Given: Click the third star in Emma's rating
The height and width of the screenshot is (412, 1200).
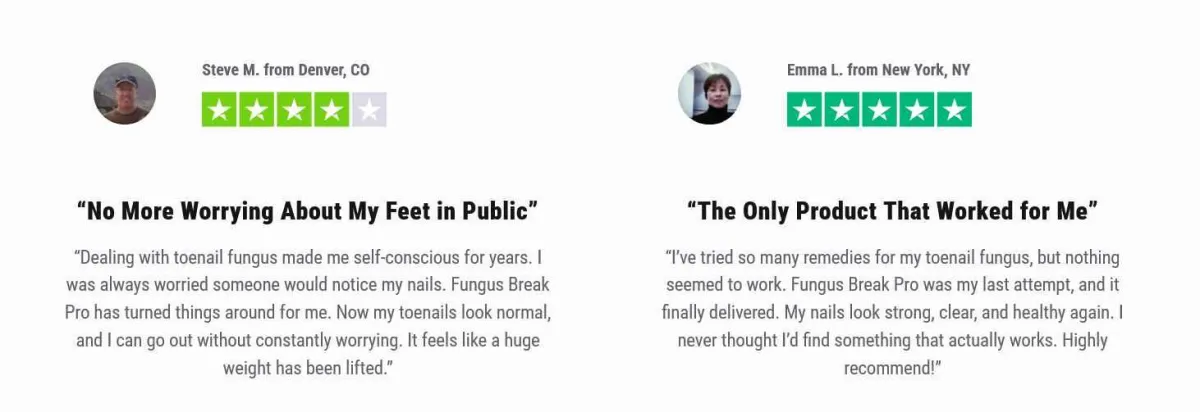Looking at the screenshot, I should click(x=879, y=110).
